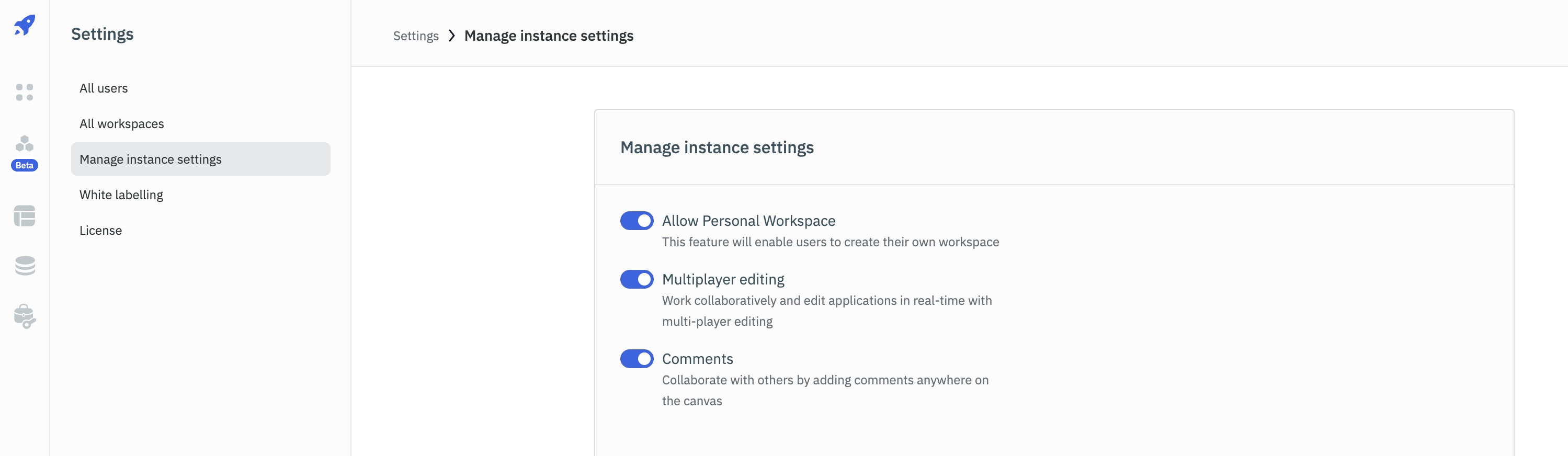Open the briefcase icon in left rail

click(x=25, y=316)
